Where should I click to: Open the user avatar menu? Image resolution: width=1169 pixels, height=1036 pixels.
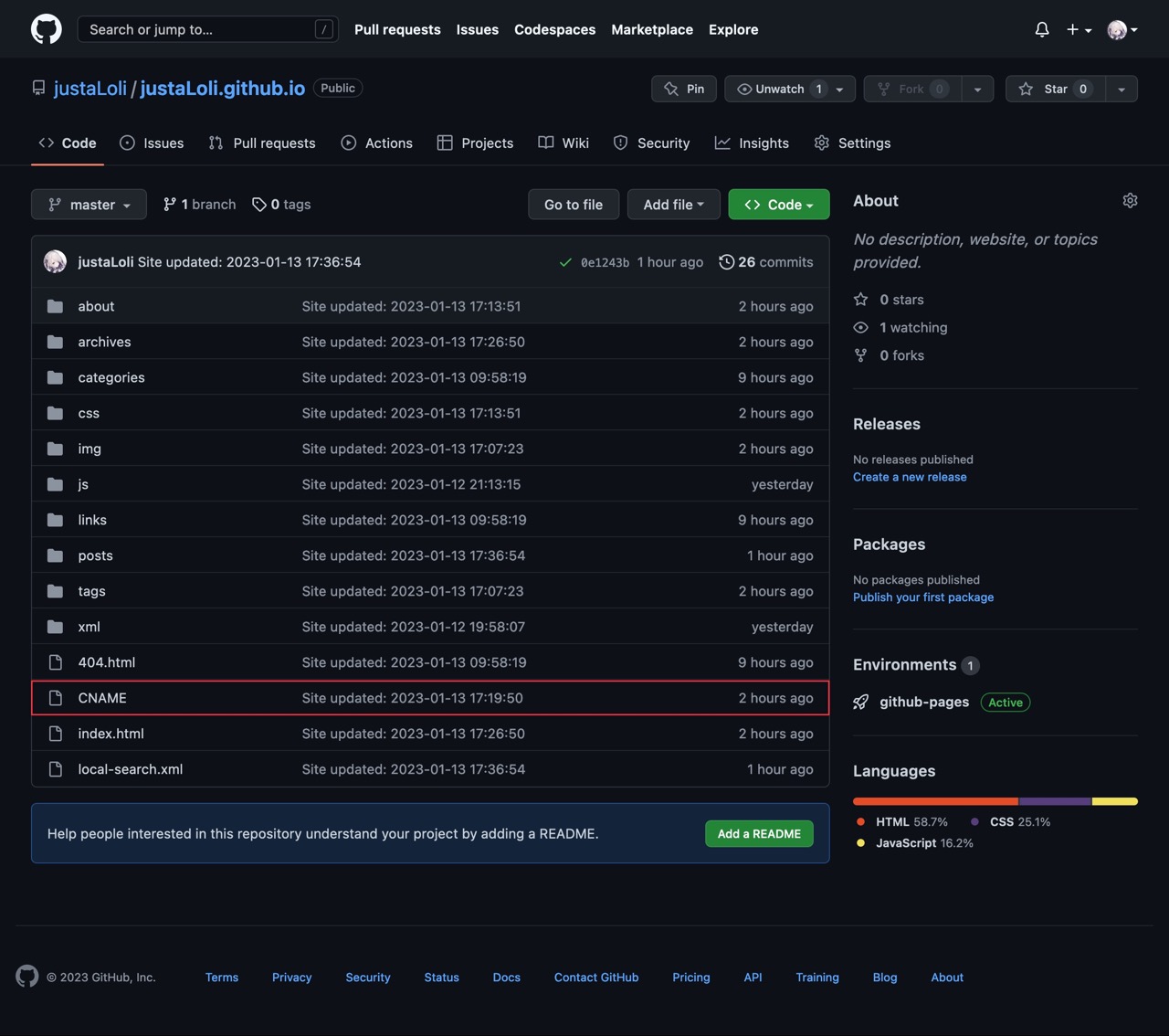1122,29
